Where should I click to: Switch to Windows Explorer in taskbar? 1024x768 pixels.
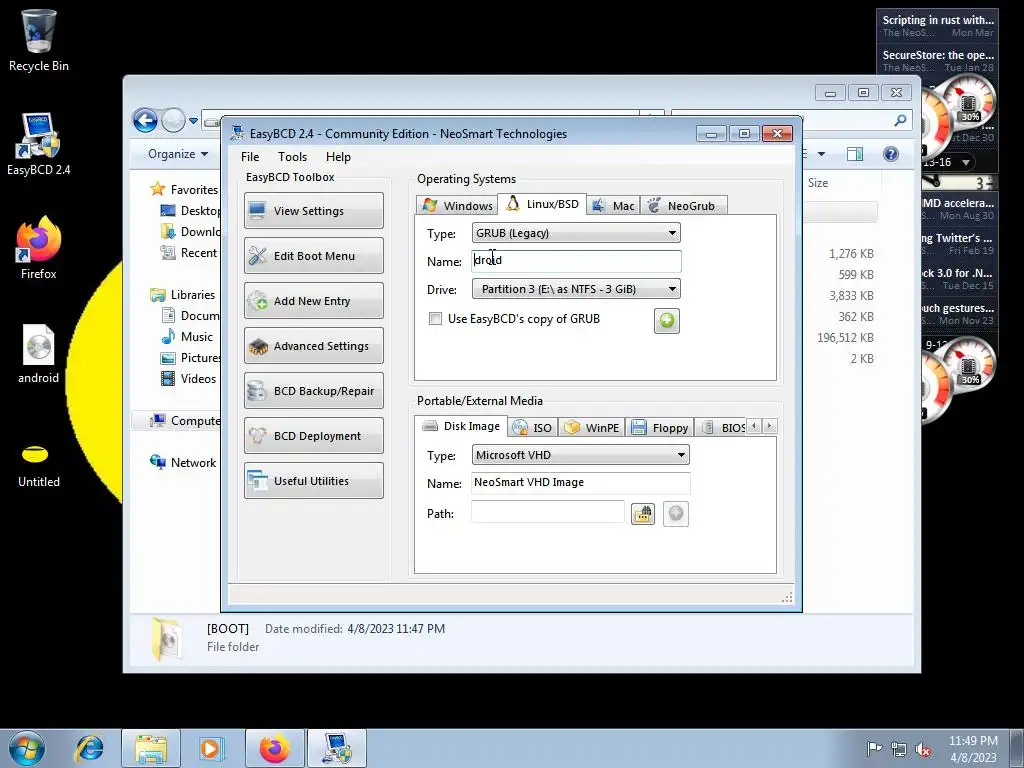[x=151, y=748]
